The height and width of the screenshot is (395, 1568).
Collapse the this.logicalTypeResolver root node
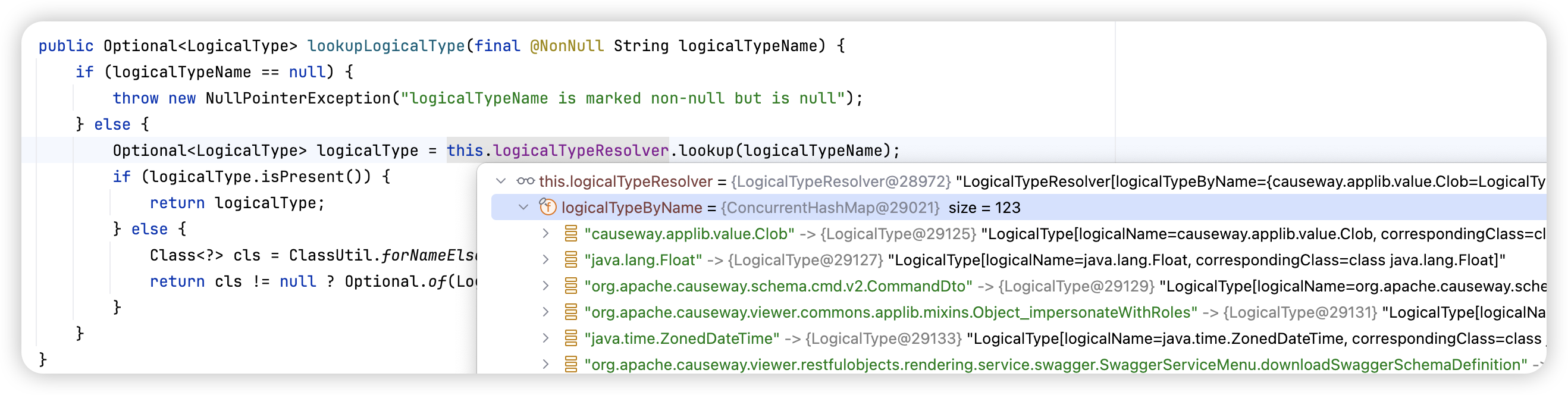pyautogui.click(x=501, y=181)
